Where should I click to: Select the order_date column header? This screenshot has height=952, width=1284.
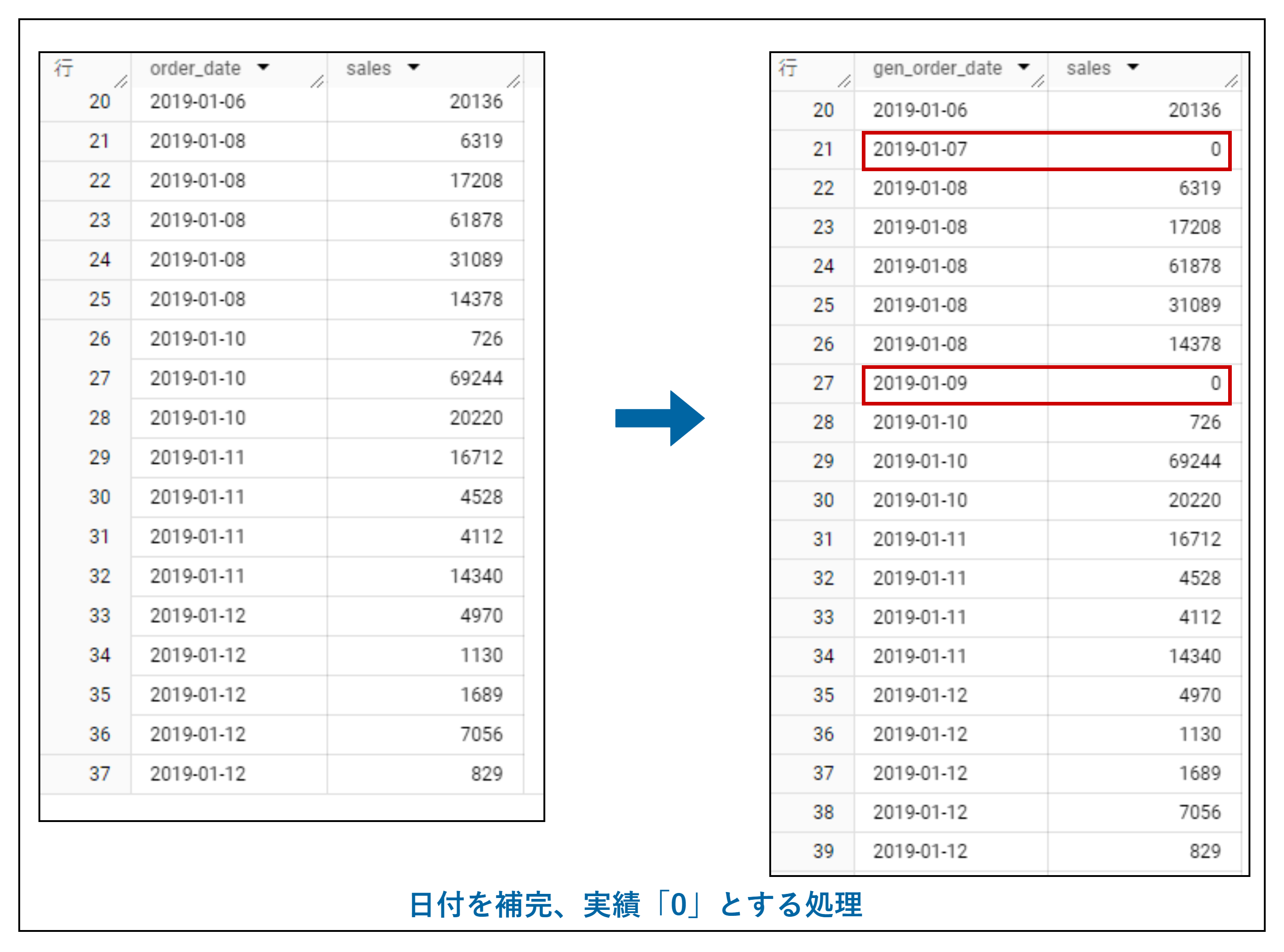click(195, 69)
